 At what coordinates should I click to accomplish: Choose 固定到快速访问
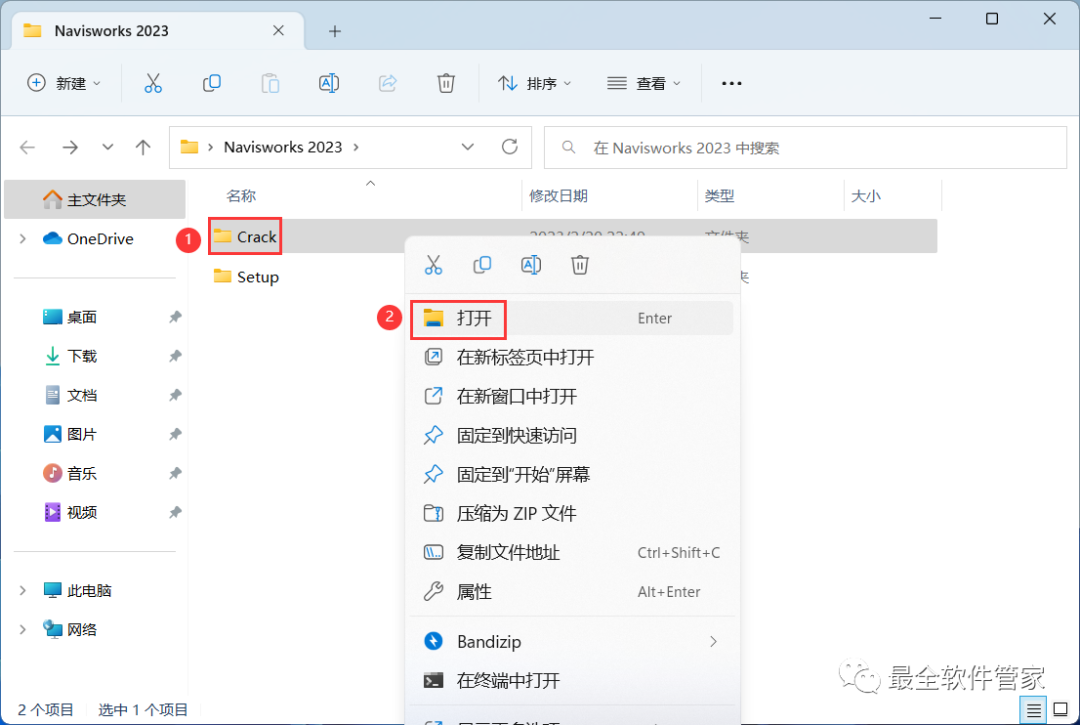click(x=572, y=436)
